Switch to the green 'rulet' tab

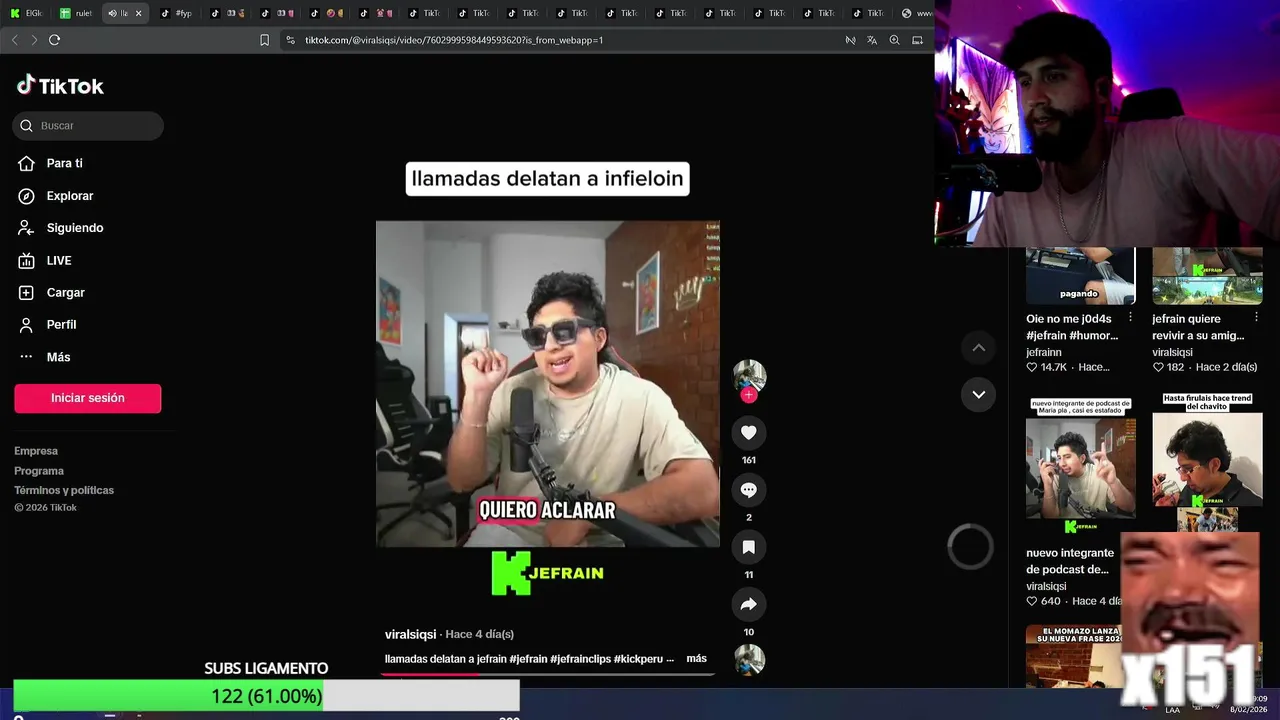[76, 13]
